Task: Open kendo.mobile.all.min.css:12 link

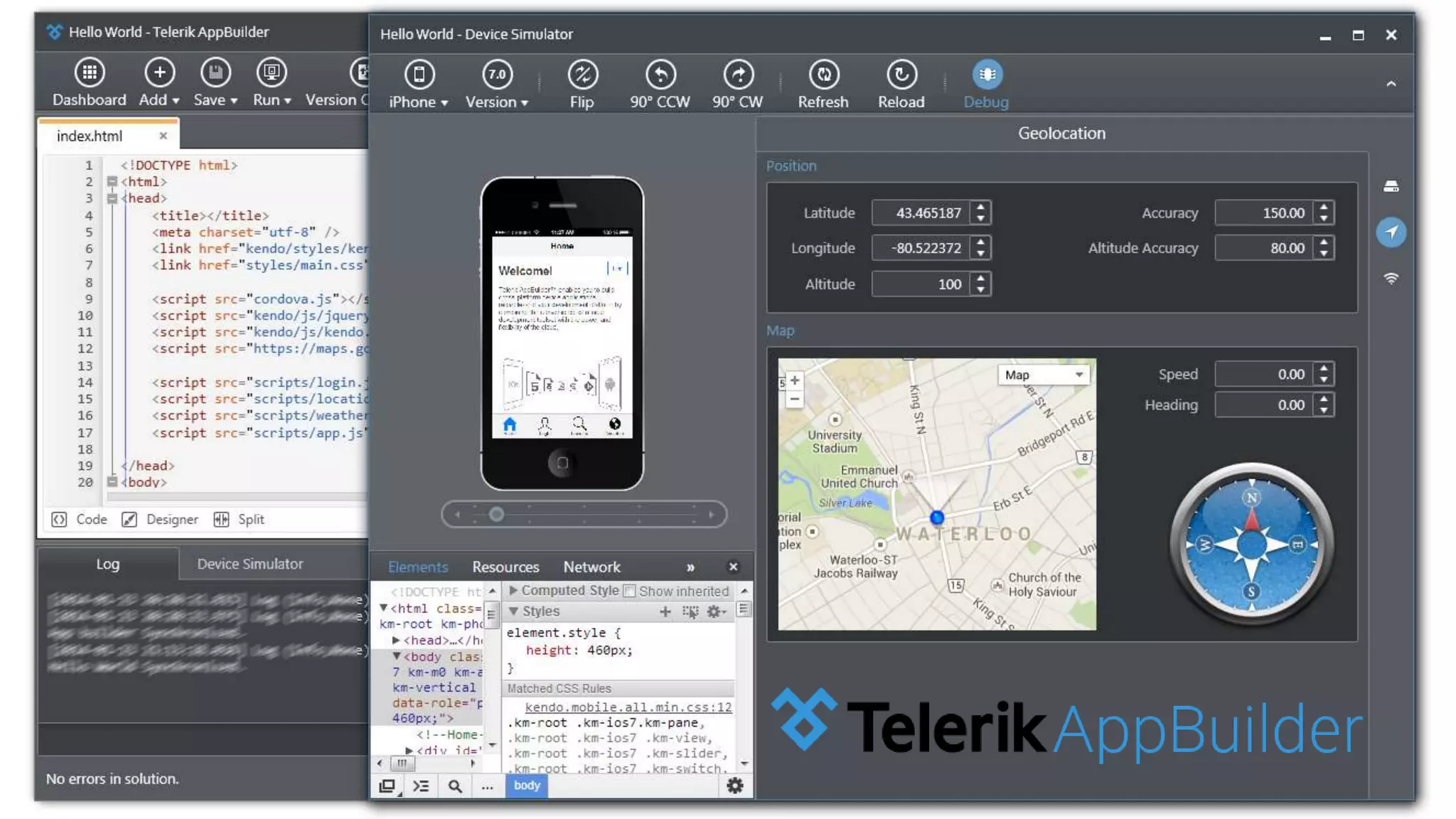Action: 628,707
